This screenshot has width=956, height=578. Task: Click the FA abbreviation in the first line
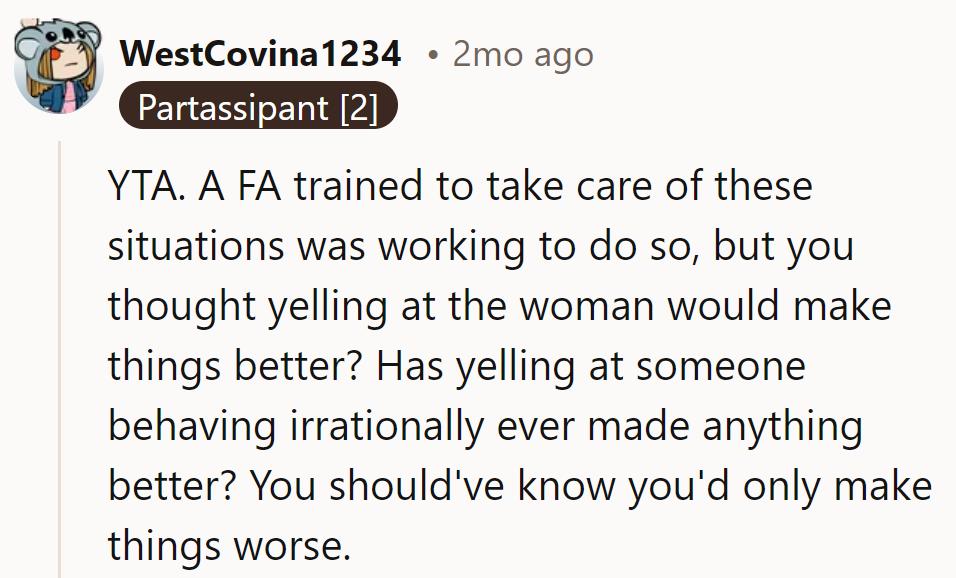coord(260,186)
